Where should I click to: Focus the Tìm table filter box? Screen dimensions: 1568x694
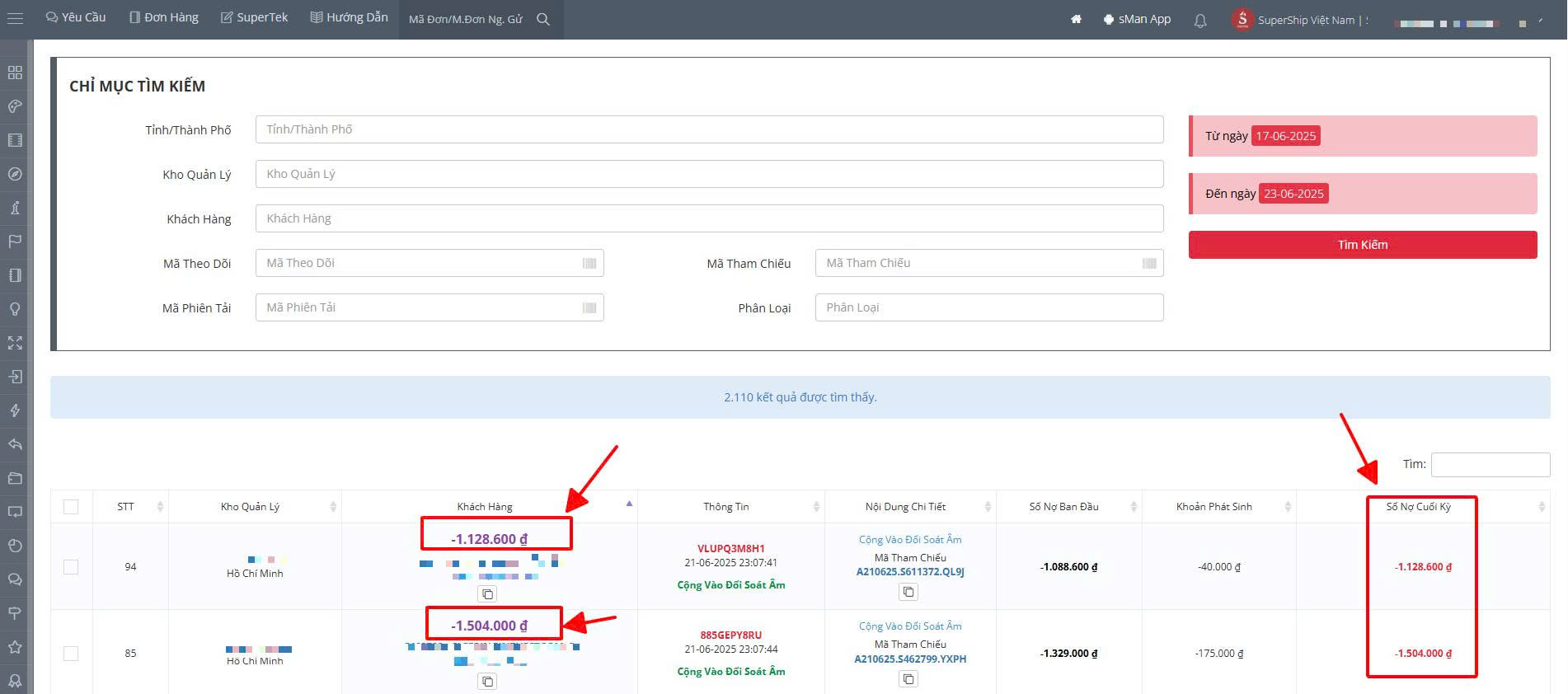tap(1491, 464)
